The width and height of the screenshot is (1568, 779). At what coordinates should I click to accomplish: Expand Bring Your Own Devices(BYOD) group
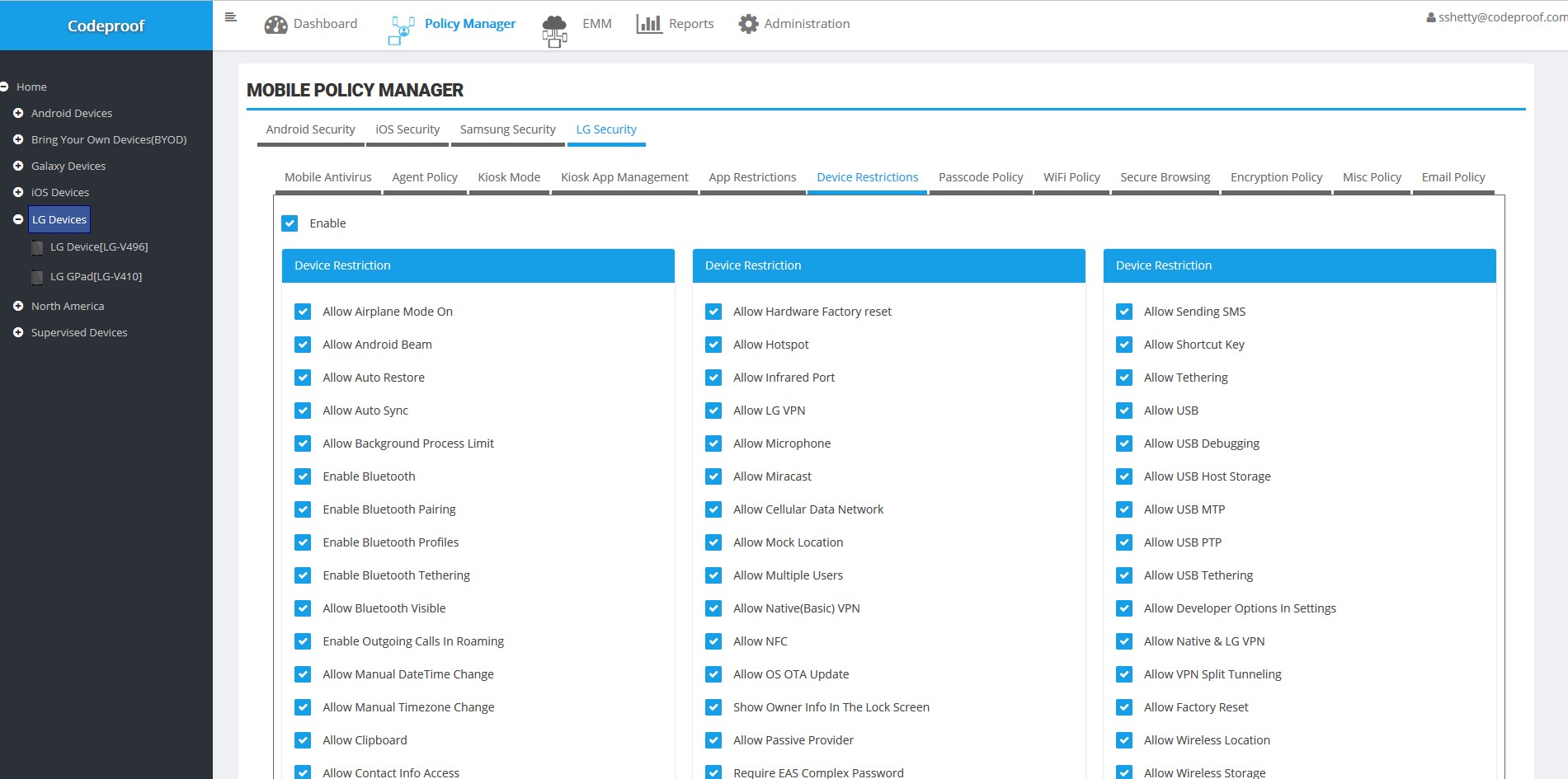18,139
